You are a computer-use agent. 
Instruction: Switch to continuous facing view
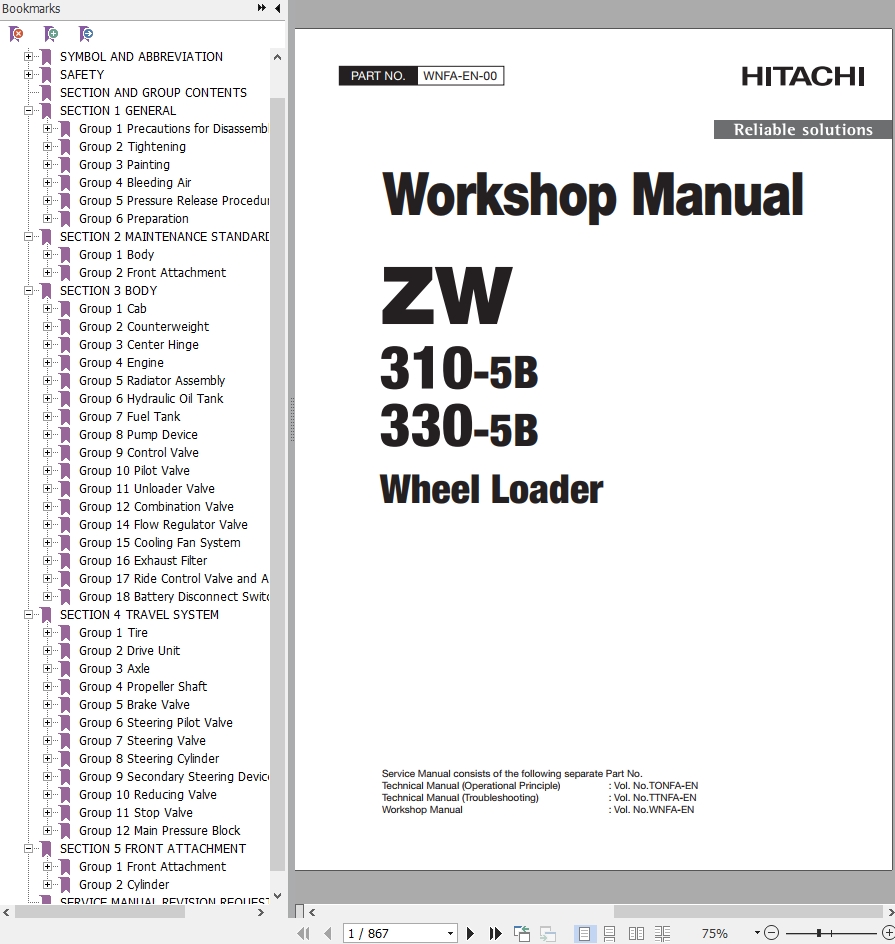662,933
